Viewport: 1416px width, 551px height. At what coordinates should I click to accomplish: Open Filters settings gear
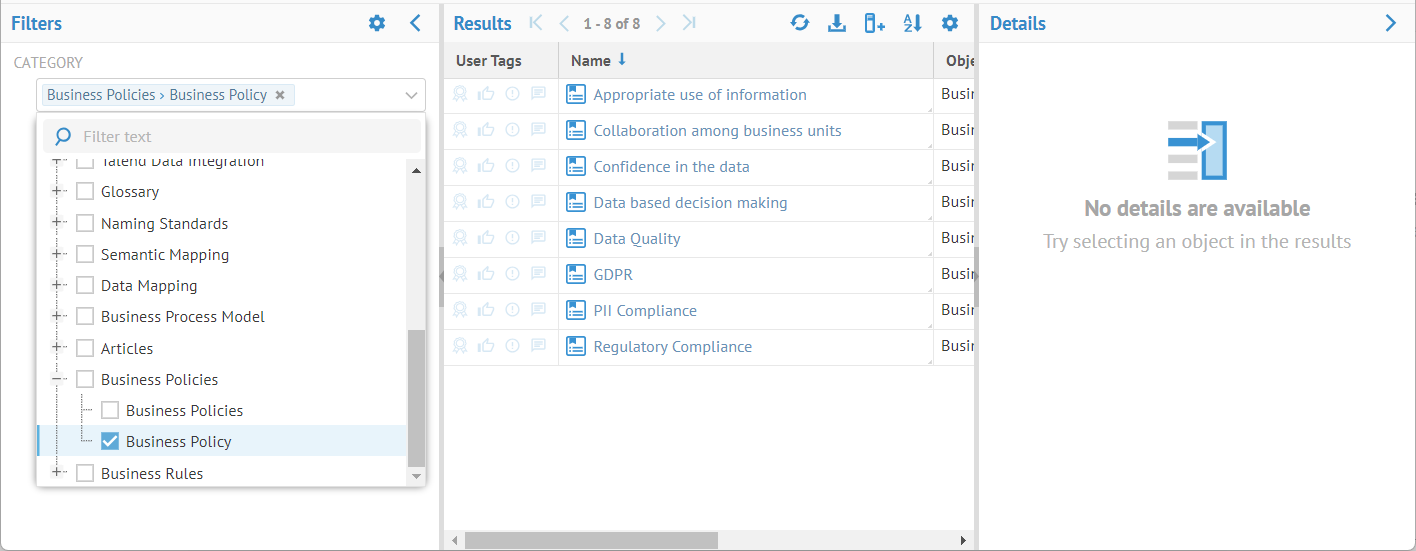(377, 23)
